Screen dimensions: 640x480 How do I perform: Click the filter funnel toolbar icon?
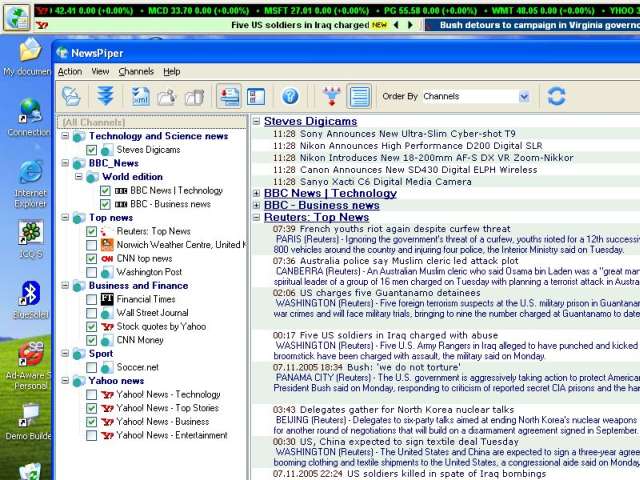(x=331, y=97)
